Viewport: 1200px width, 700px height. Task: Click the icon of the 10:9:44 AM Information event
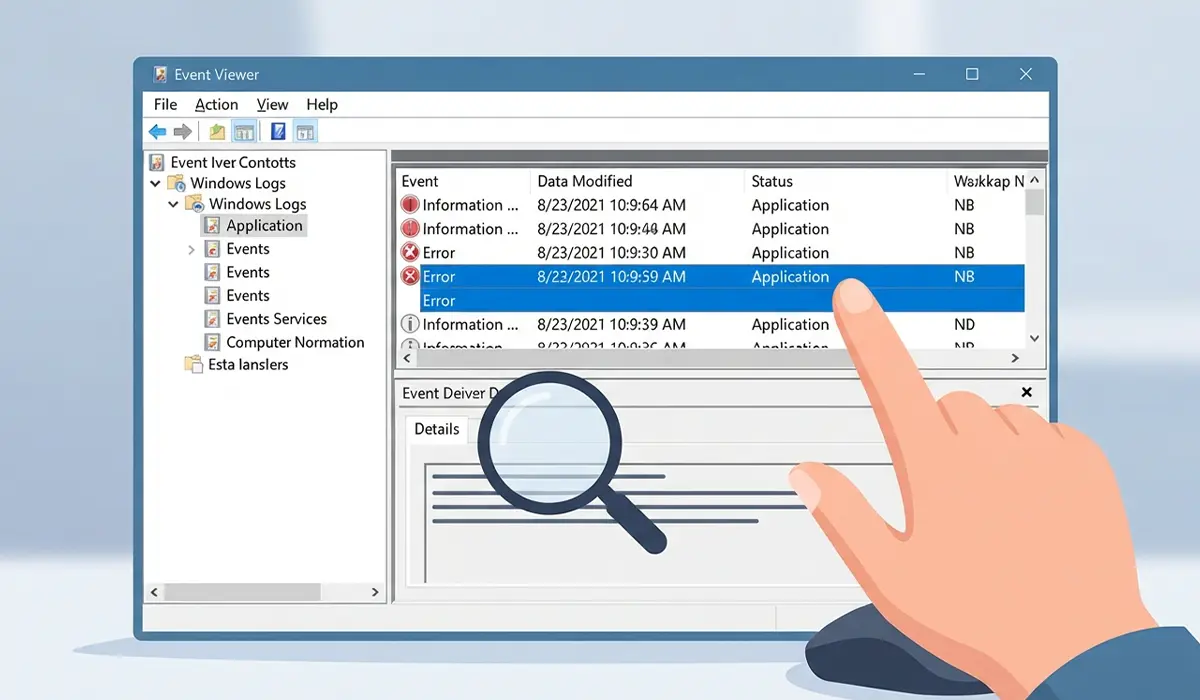[x=410, y=229]
